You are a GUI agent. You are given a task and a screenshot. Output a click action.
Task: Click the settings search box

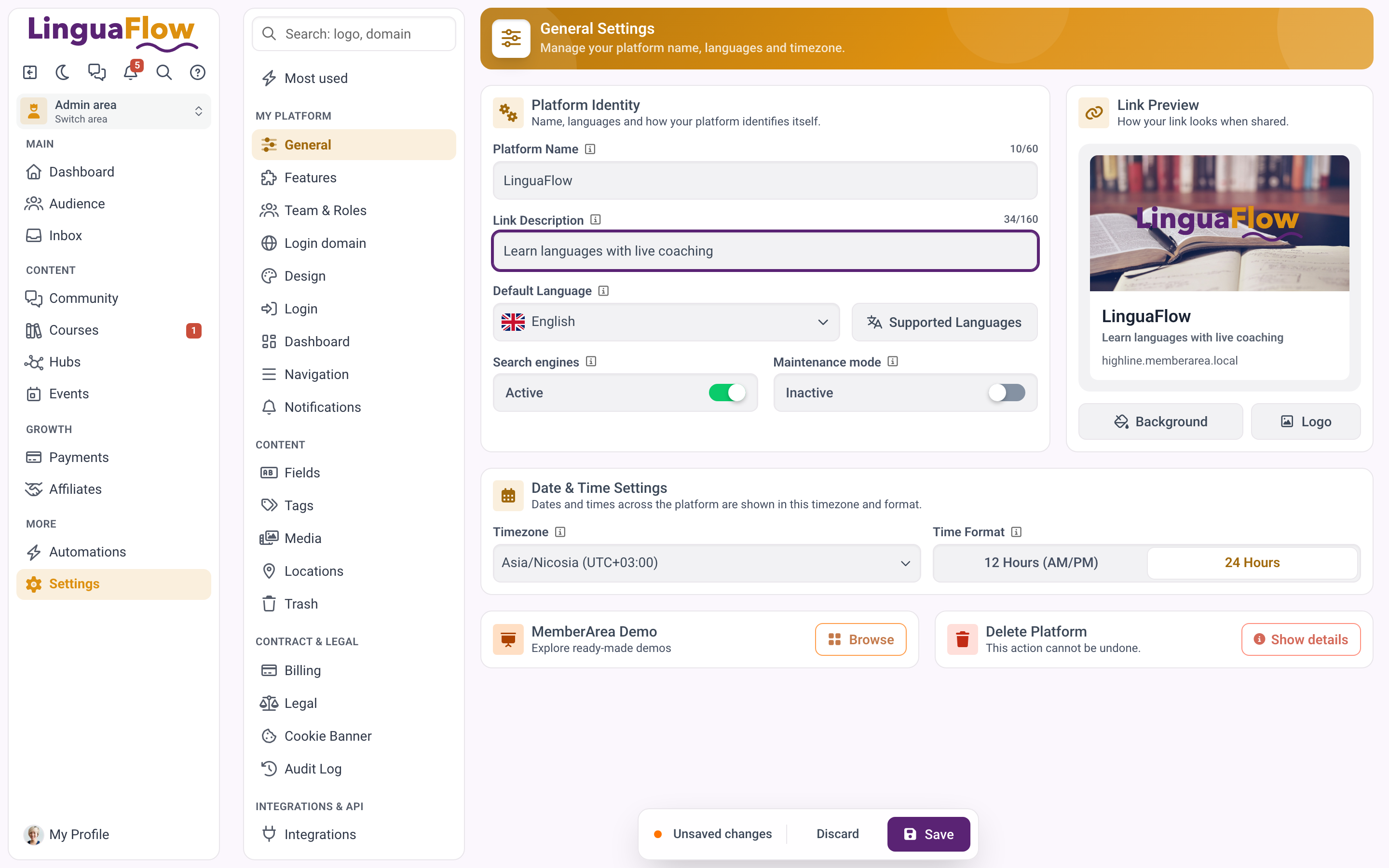pos(354,34)
